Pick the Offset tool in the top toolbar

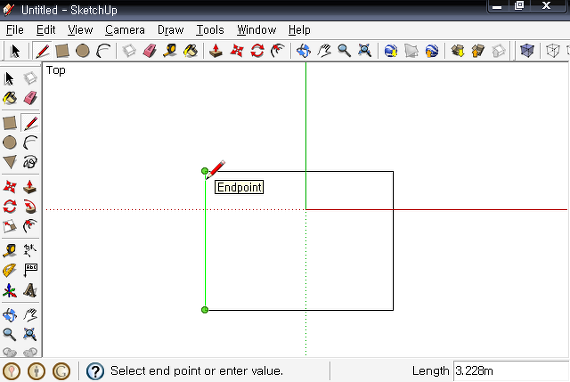[x=278, y=51]
